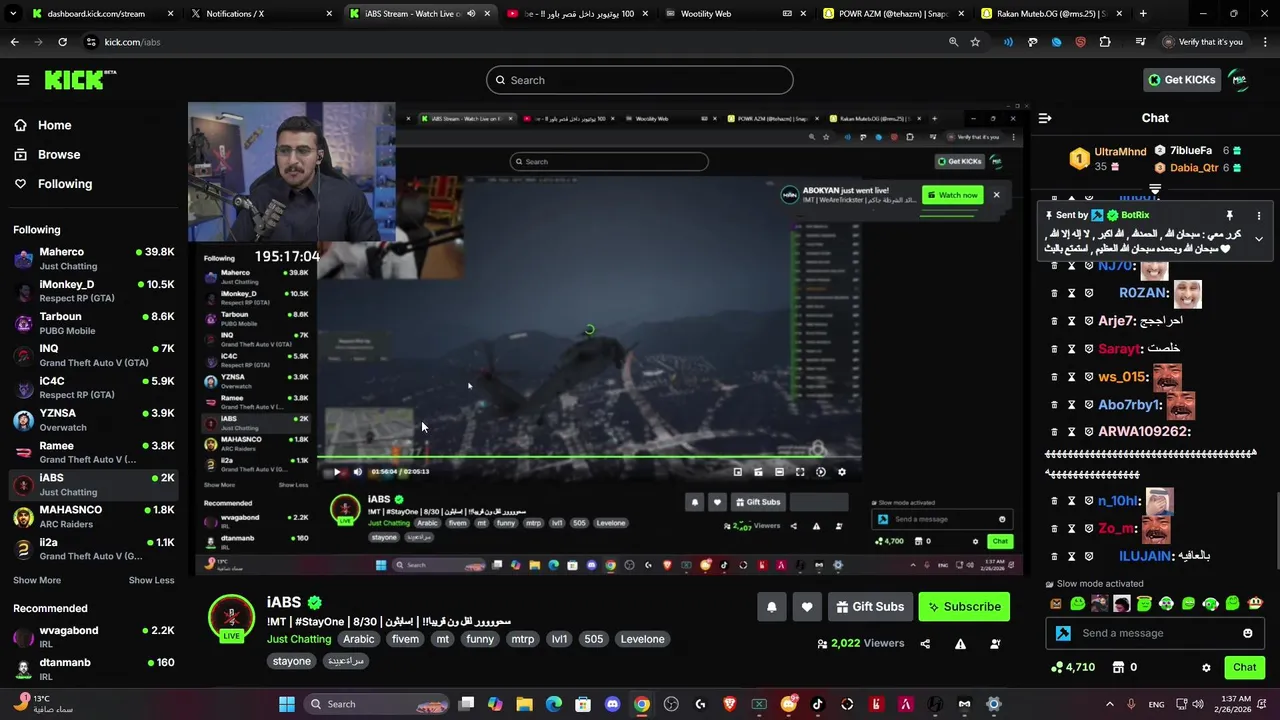Expand the Following list with Show More

[x=37, y=580]
